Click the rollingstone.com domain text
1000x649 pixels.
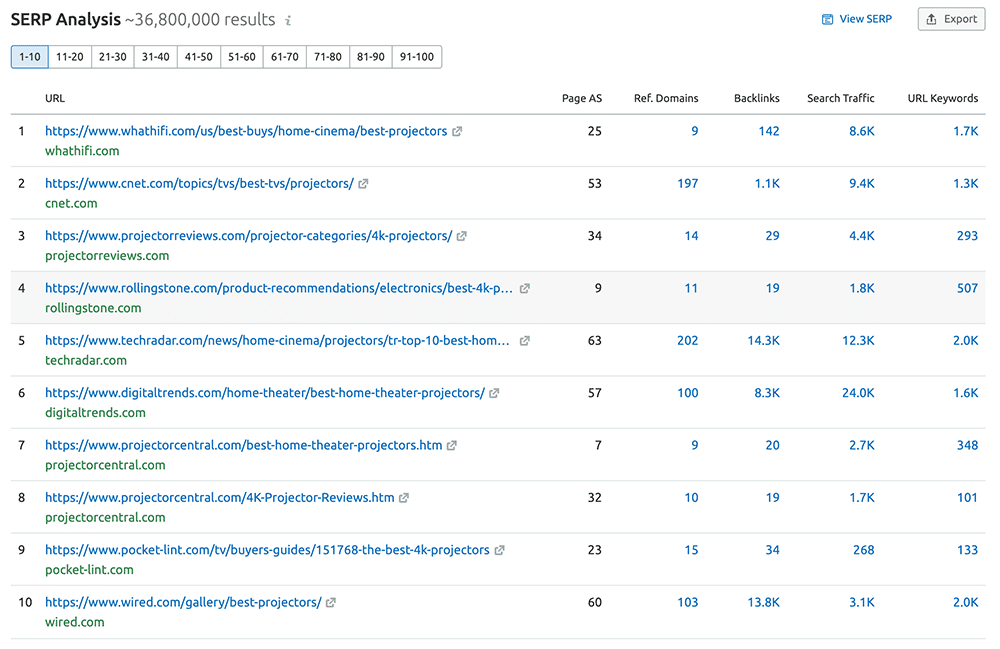[93, 308]
